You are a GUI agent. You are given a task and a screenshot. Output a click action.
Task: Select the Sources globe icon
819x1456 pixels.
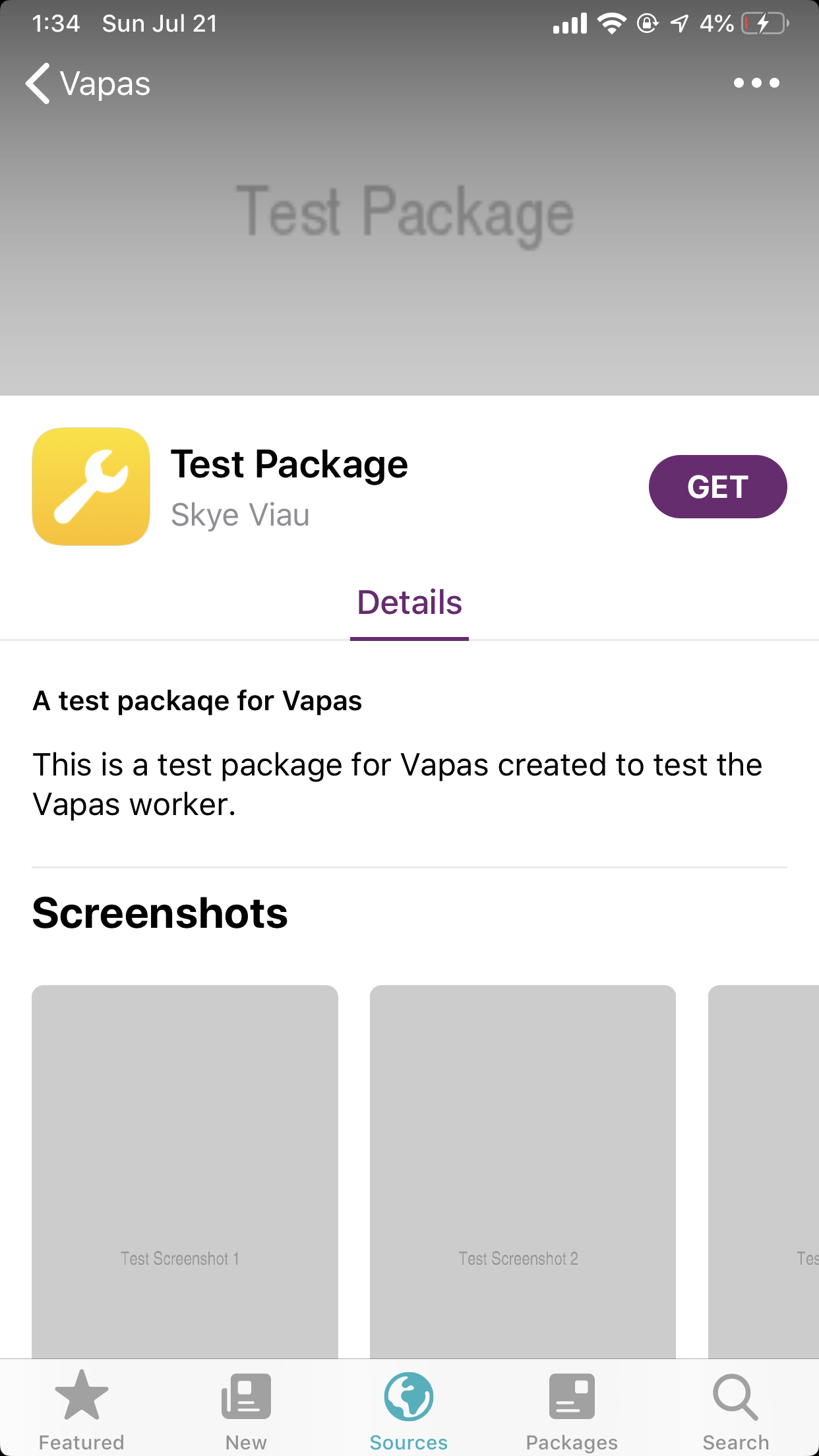tap(409, 1397)
